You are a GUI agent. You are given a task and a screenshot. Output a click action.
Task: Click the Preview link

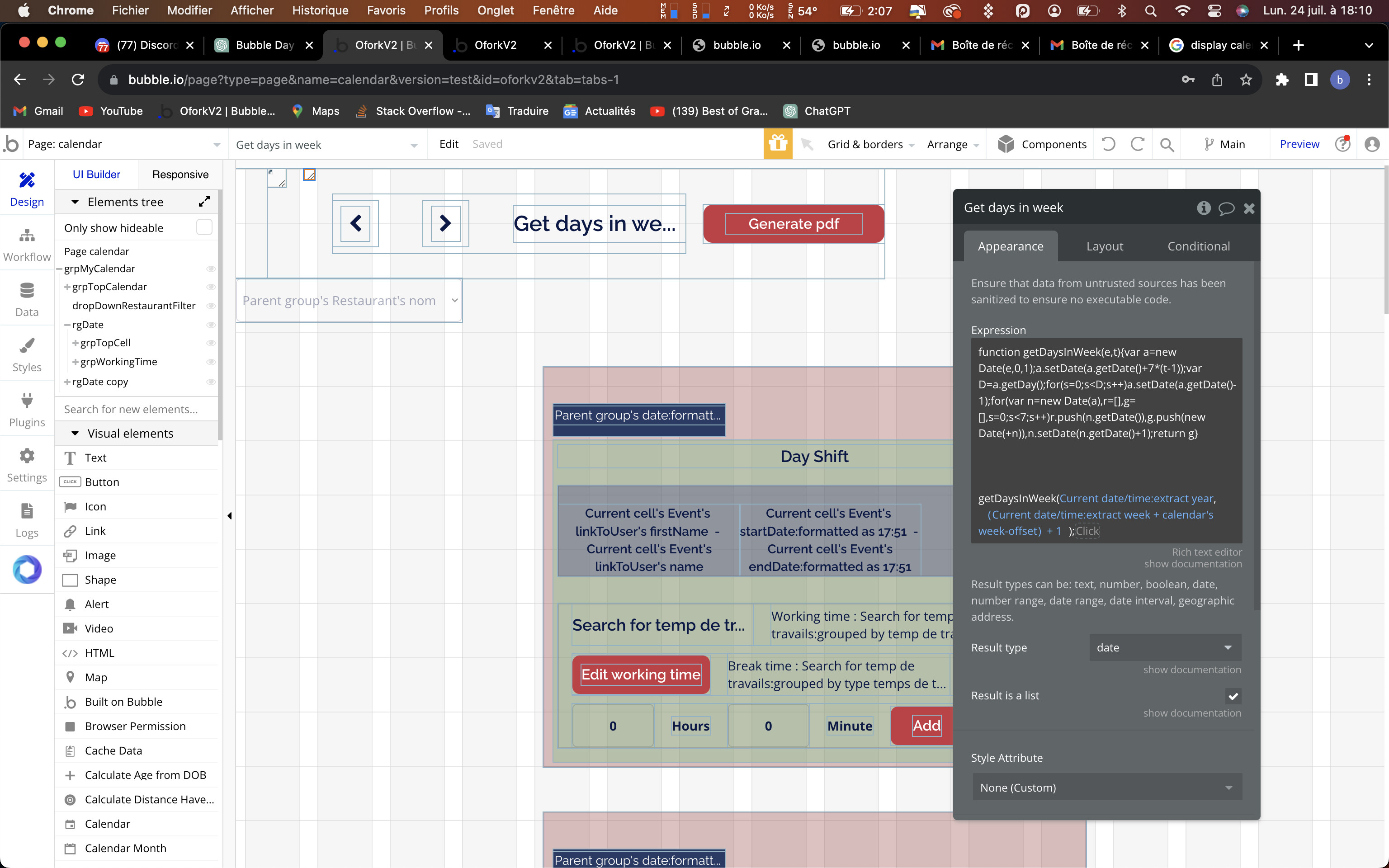pyautogui.click(x=1299, y=144)
